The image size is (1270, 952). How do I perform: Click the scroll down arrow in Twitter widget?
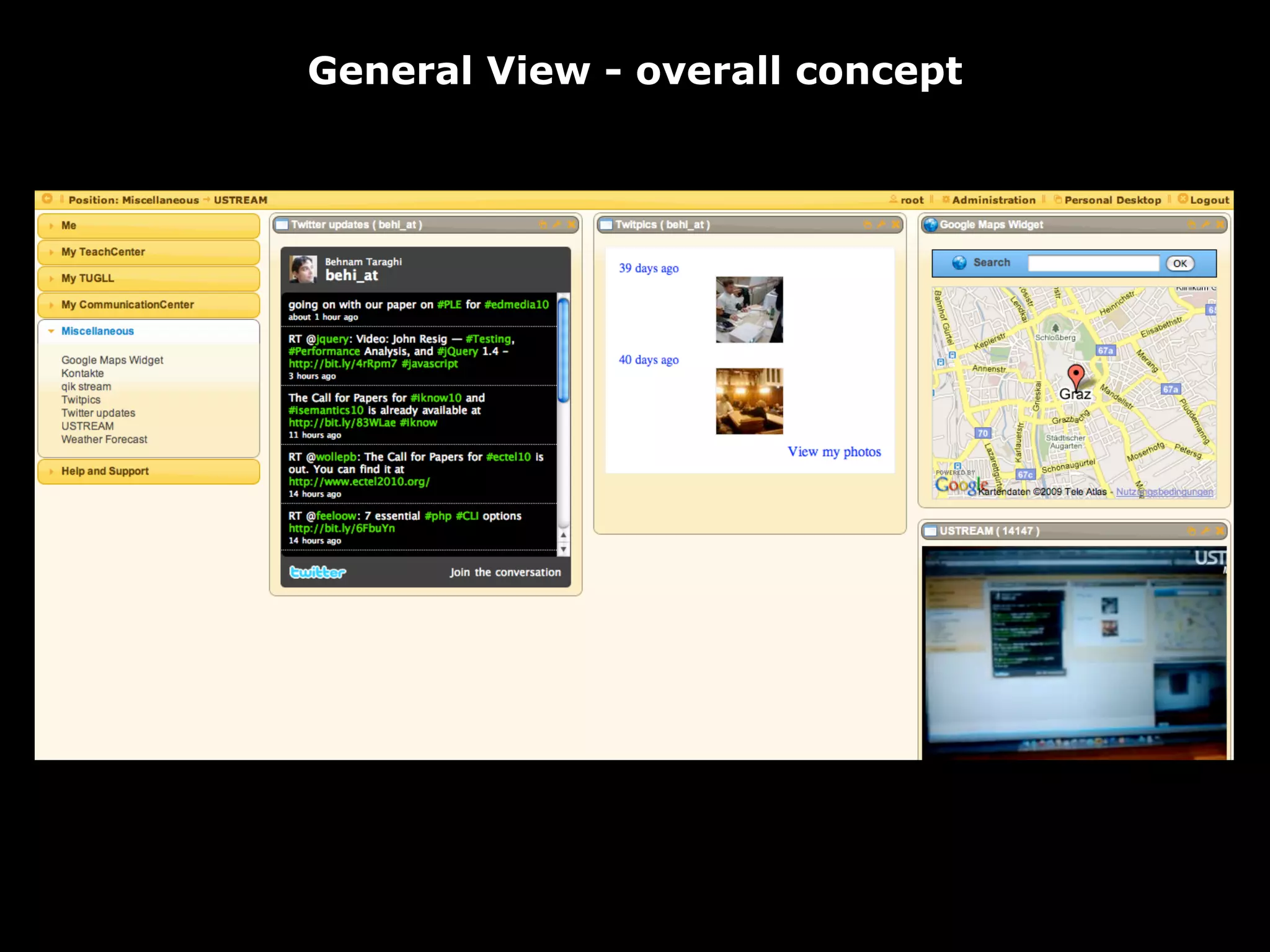coord(563,549)
